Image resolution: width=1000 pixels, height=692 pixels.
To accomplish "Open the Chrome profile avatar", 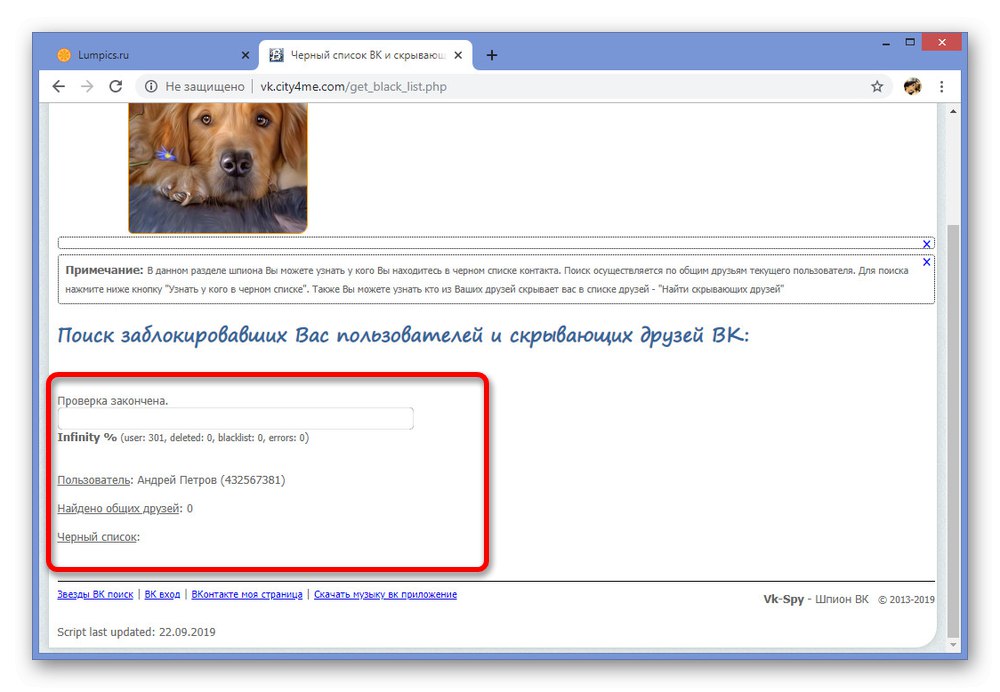I will [912, 86].
